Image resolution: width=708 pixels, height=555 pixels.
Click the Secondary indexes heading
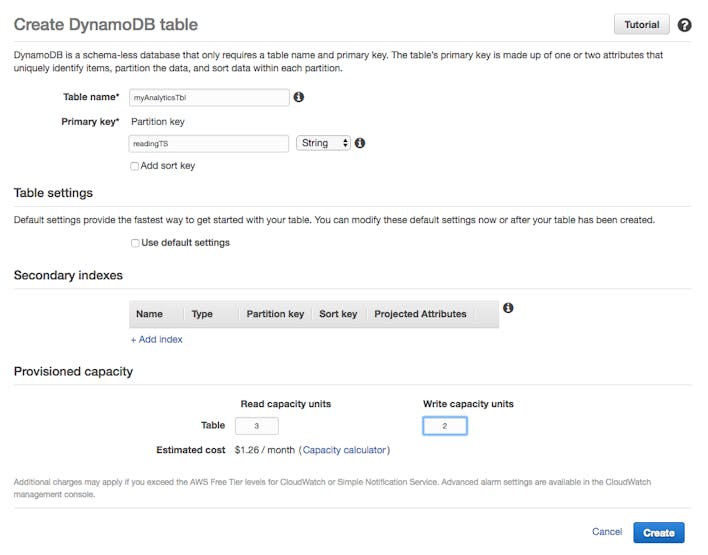(68, 275)
